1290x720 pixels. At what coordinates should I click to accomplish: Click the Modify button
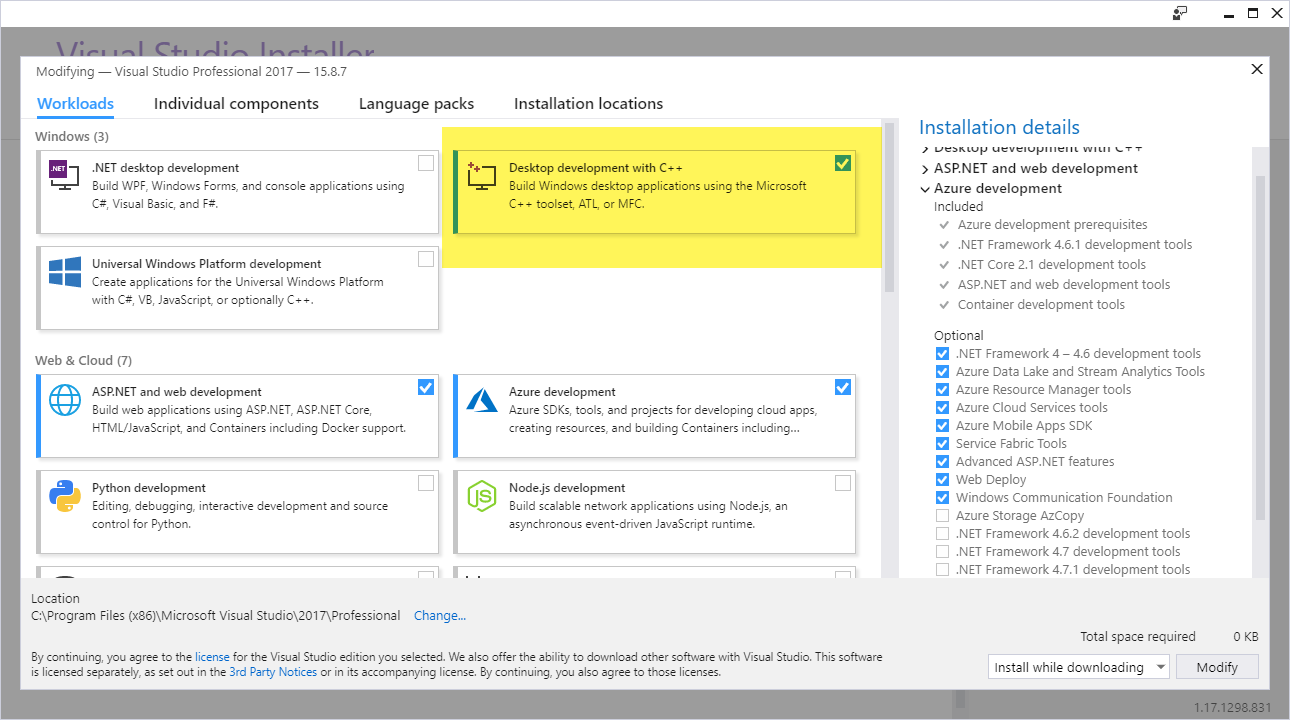point(1217,667)
